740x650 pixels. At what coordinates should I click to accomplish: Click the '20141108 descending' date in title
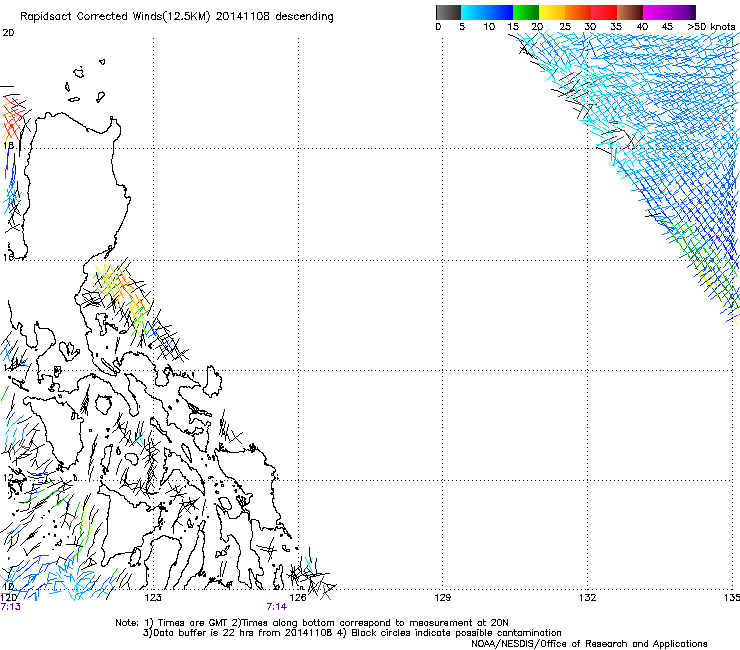(274, 17)
